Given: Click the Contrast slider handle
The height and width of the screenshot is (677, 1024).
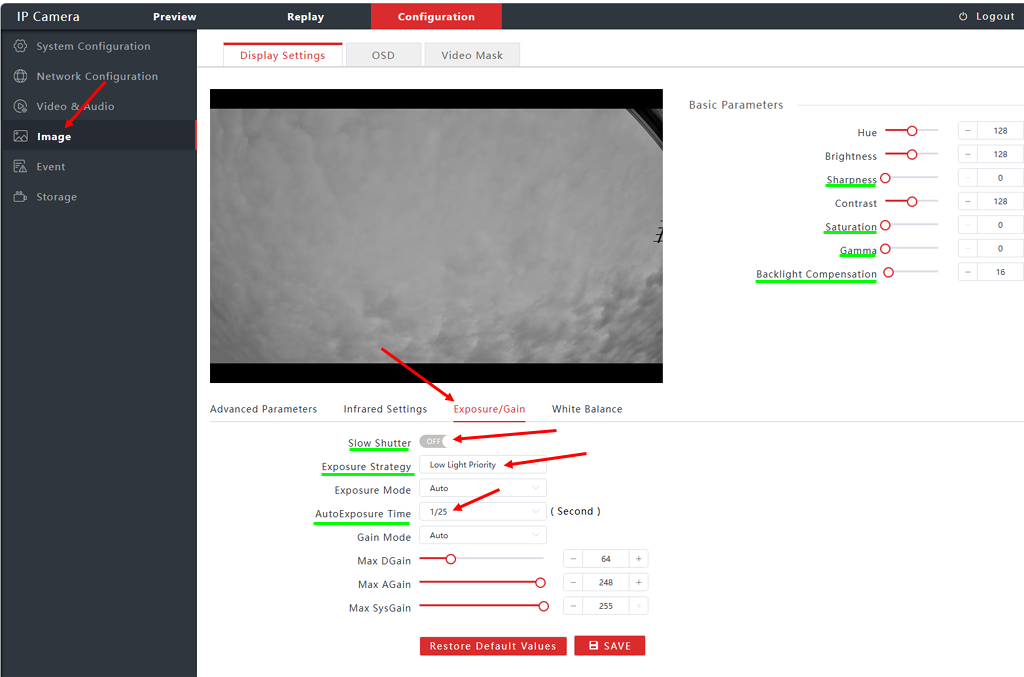Looking at the screenshot, I should (912, 201).
